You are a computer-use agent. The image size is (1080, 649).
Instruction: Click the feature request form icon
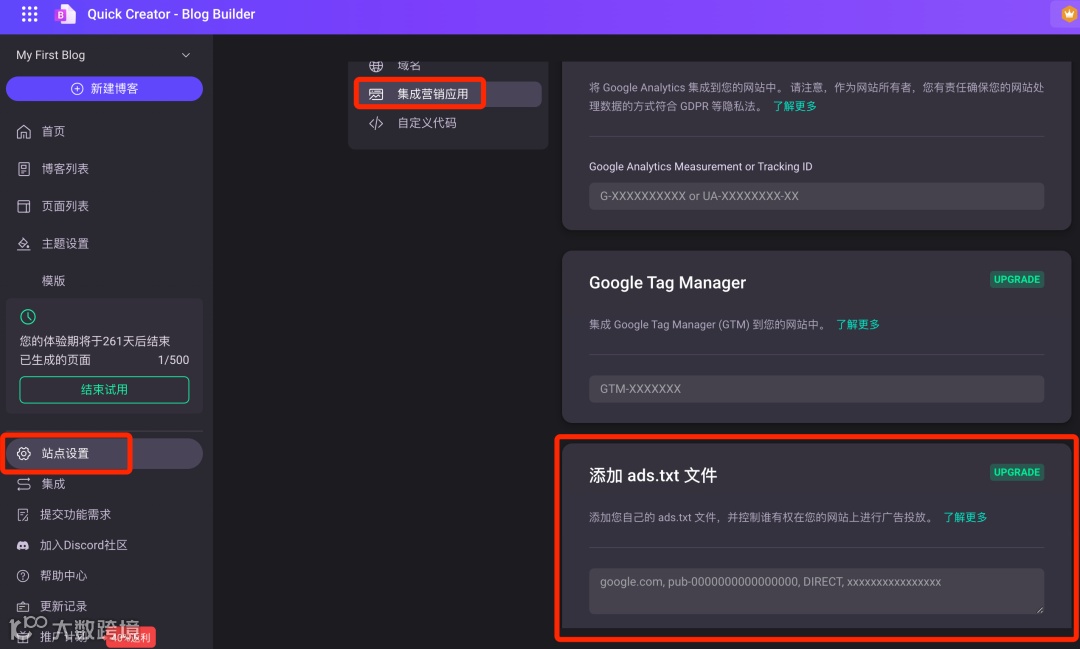click(23, 515)
